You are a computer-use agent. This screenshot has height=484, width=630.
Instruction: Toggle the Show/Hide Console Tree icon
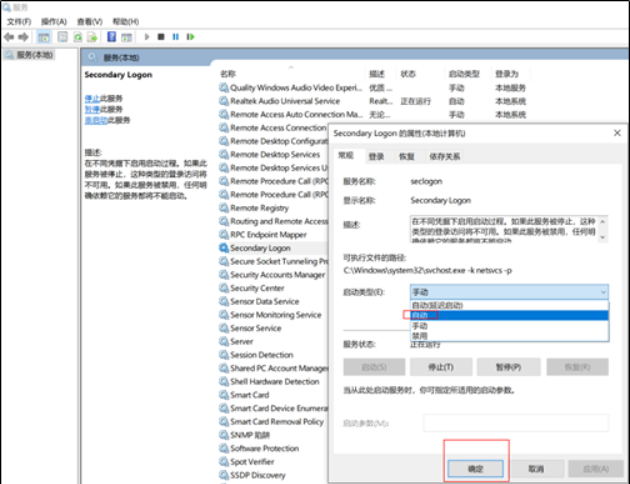click(x=44, y=37)
